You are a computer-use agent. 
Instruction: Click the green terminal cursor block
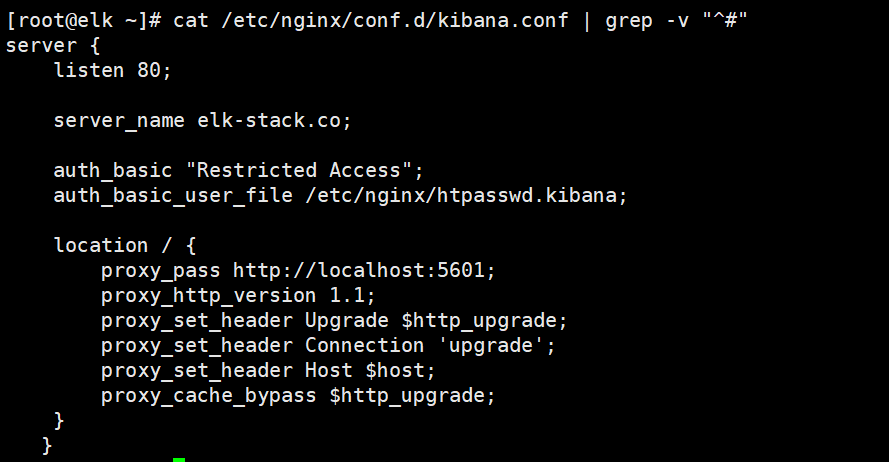point(179,459)
